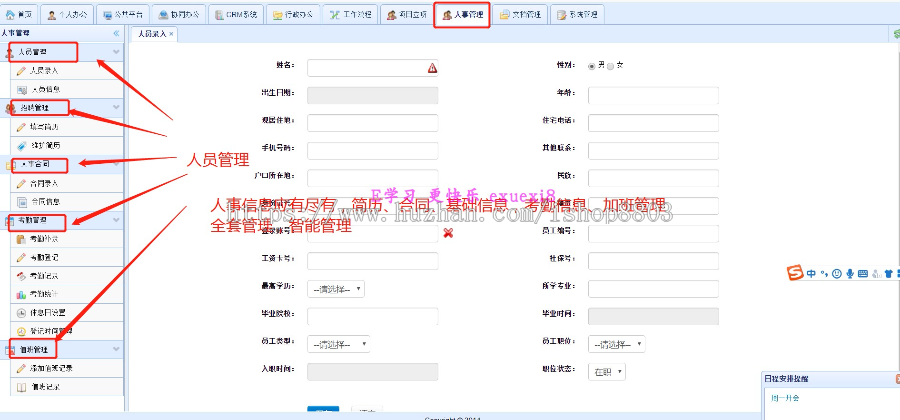The height and width of the screenshot is (420, 900).
Task: Open the 职位状态 dropdown showing 在职
Action: [x=606, y=371]
